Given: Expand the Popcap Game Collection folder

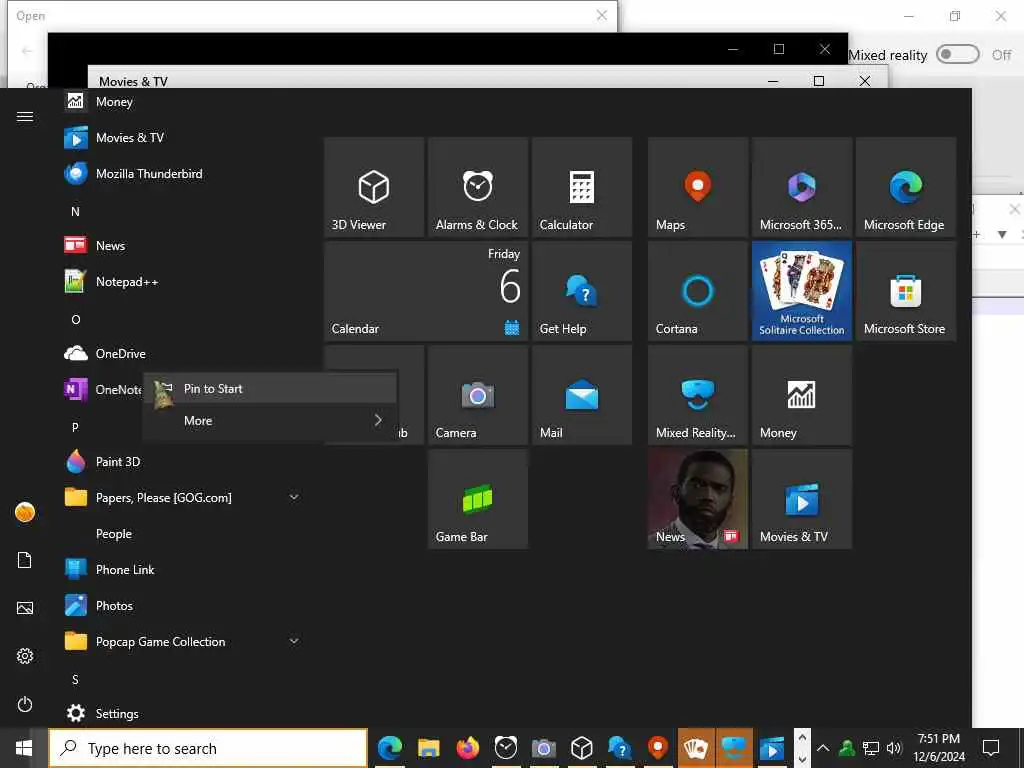Looking at the screenshot, I should (x=183, y=642).
